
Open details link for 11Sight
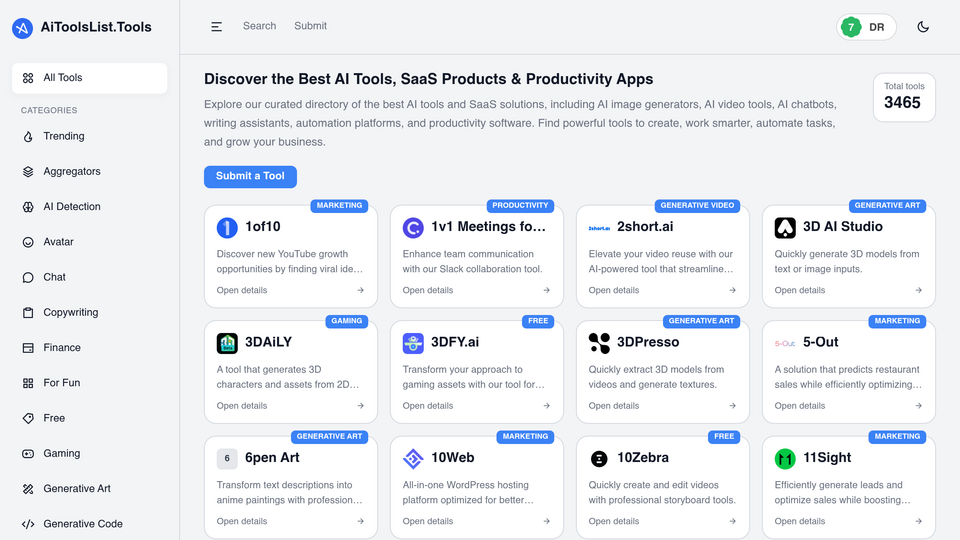(800, 521)
